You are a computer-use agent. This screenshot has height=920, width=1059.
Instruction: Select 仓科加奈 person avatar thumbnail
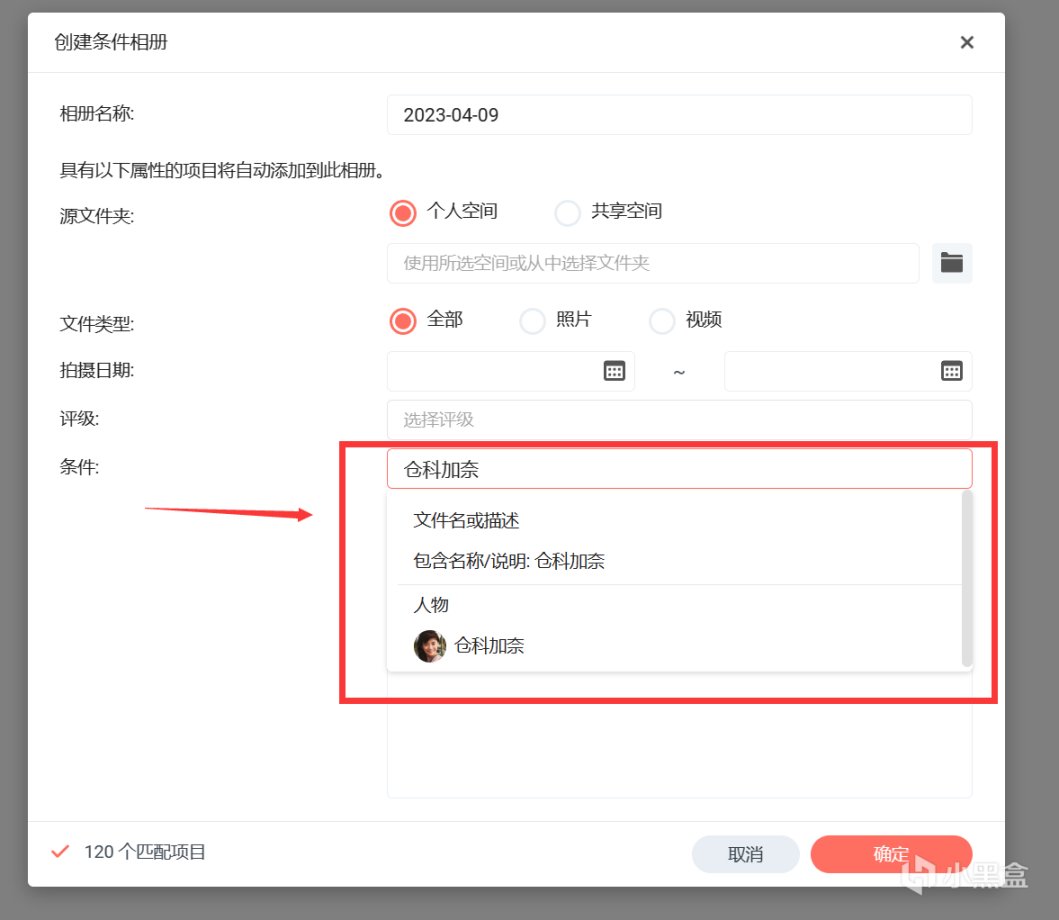[x=430, y=646]
